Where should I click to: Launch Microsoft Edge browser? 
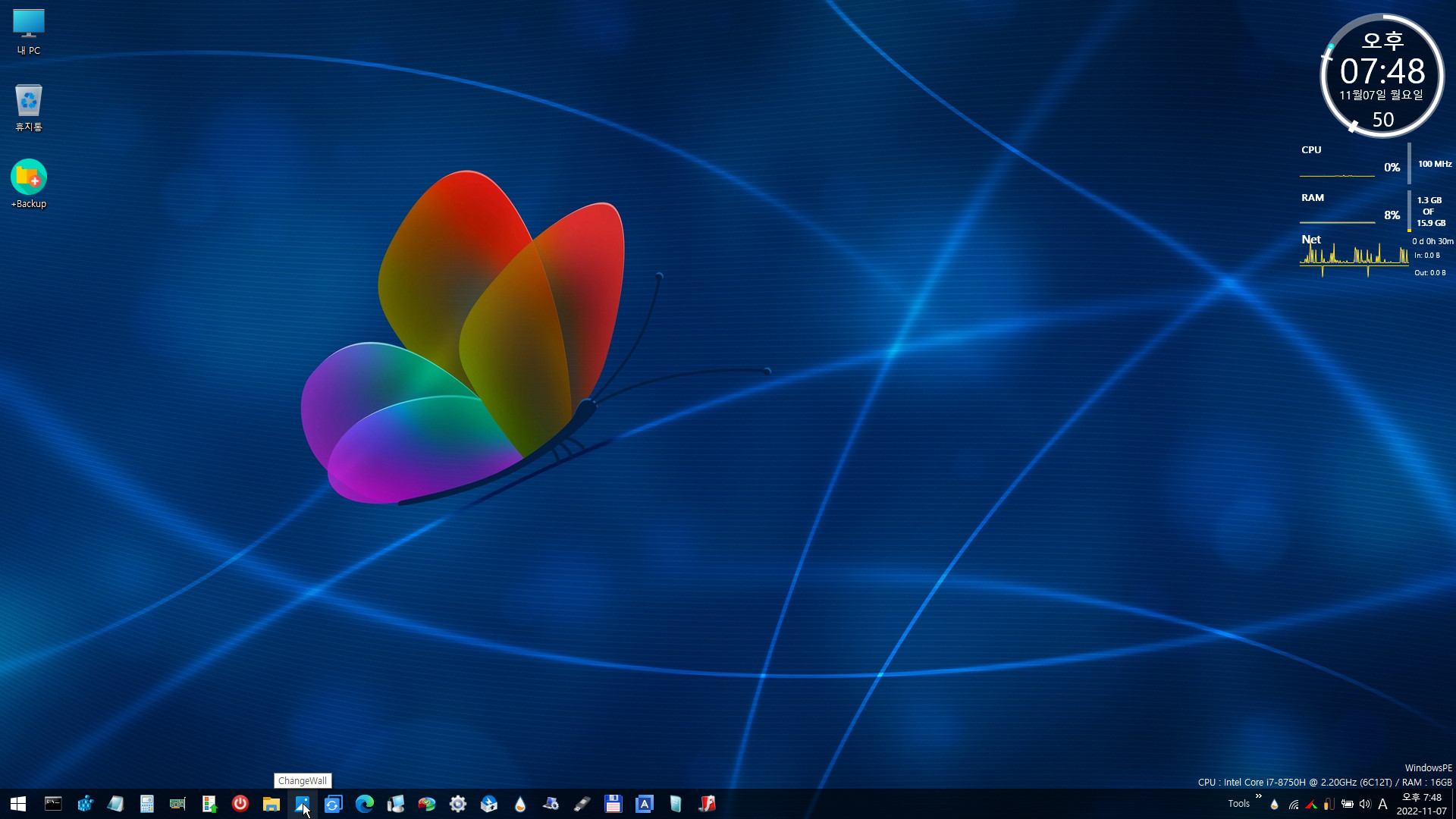coord(365,804)
